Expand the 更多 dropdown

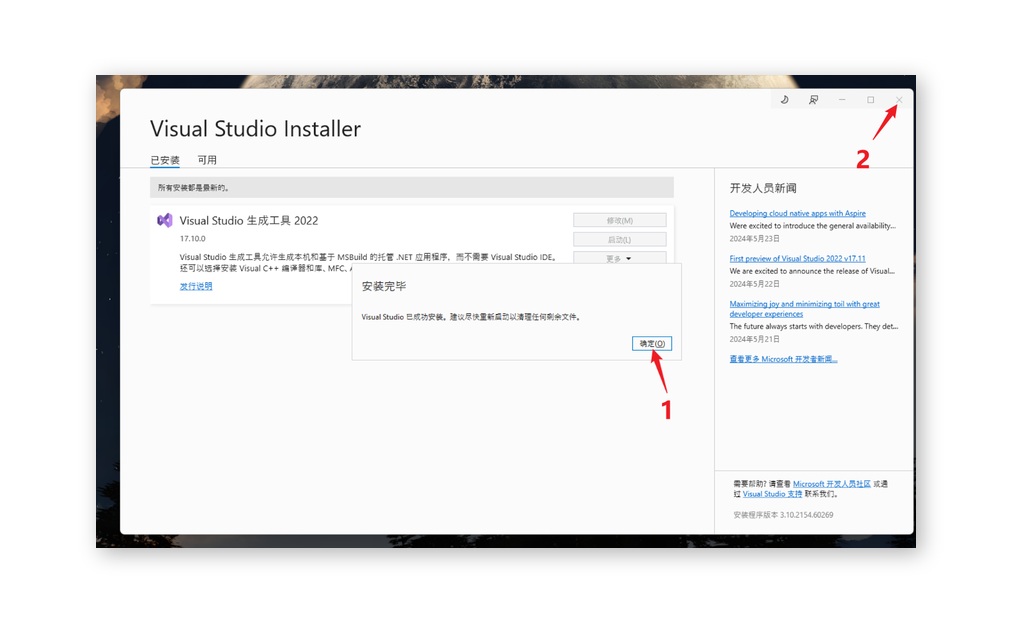tap(619, 258)
